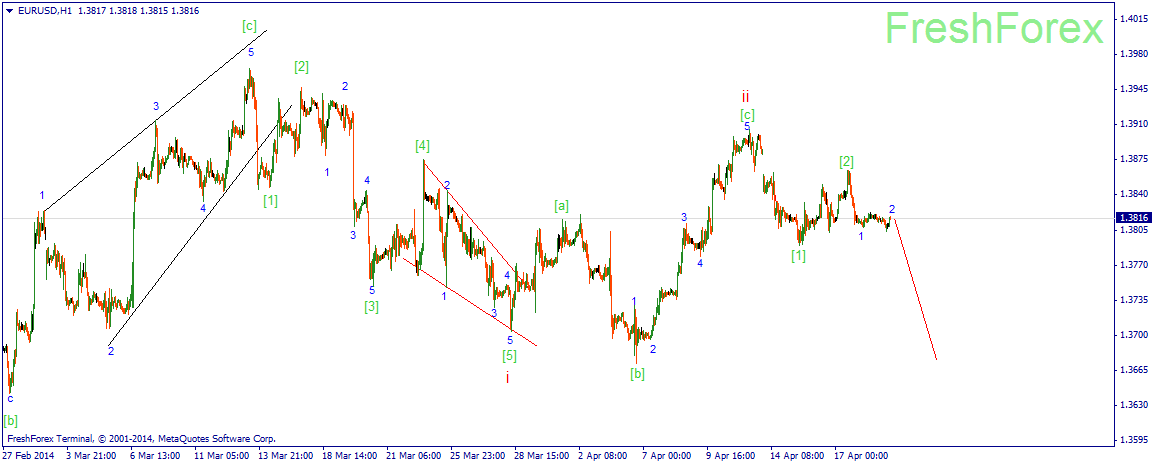Click the FreshForex Terminal copyright text
Viewport: 1154px width, 464px height.
[141, 438]
